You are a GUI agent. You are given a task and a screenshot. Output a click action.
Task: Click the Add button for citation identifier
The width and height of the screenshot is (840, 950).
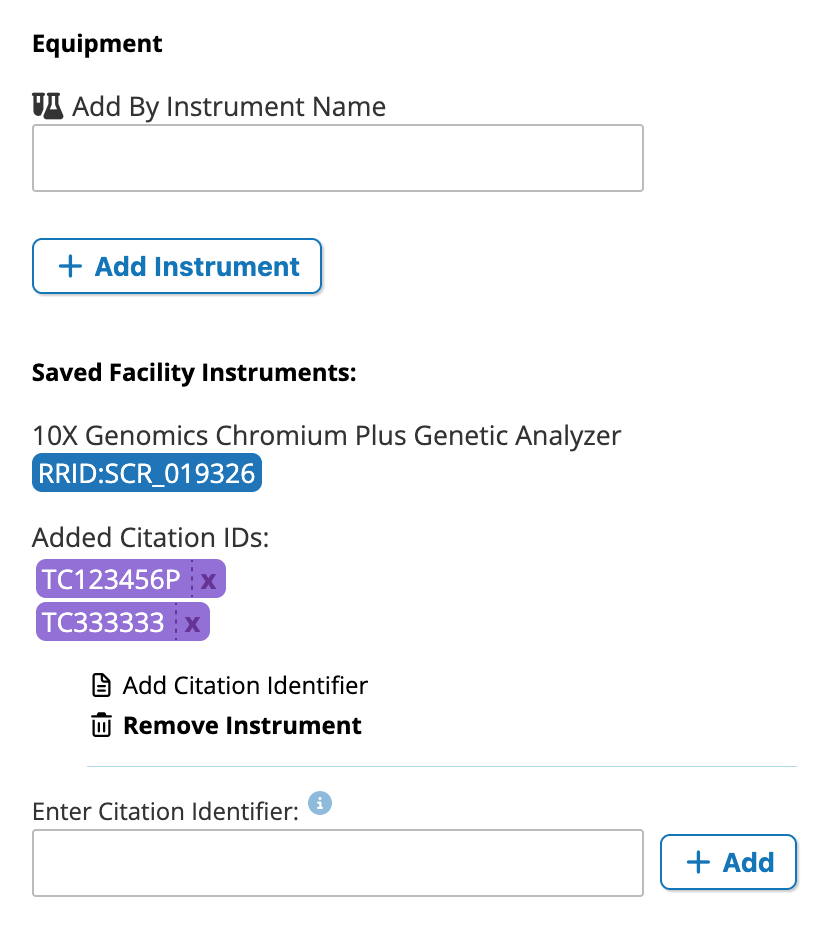point(728,862)
